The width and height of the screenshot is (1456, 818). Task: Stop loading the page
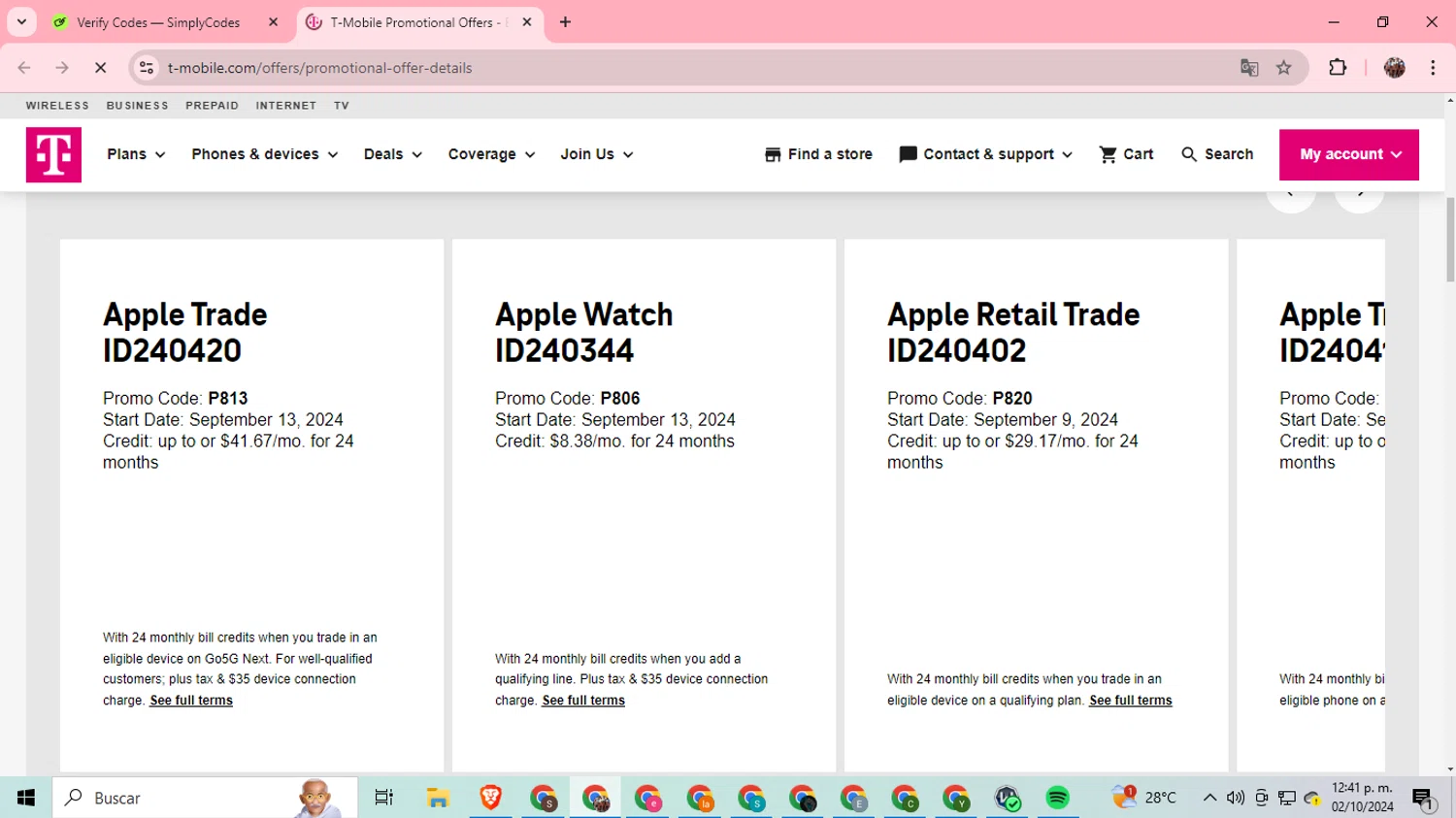(x=100, y=68)
